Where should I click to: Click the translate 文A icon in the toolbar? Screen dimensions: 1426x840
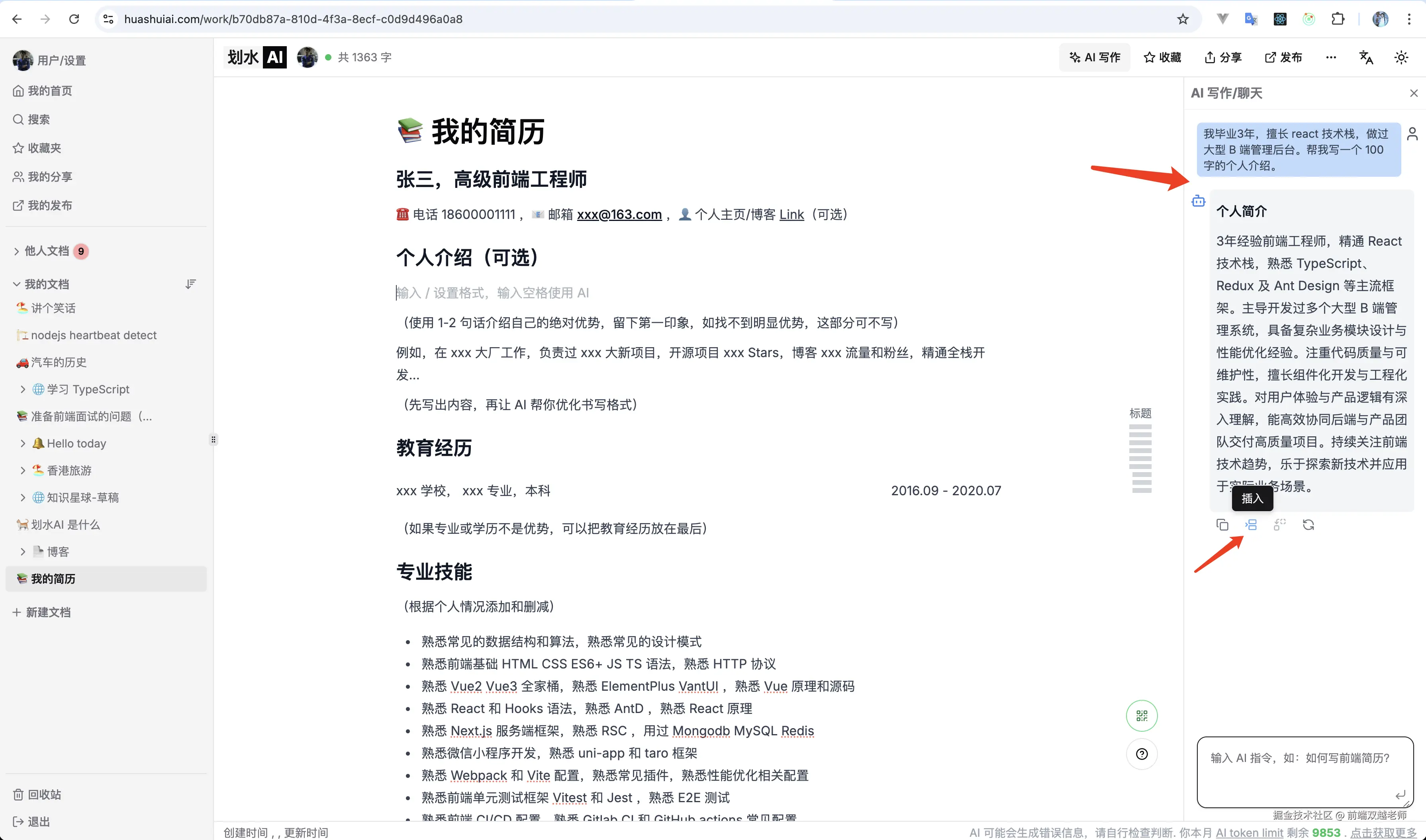[1367, 57]
